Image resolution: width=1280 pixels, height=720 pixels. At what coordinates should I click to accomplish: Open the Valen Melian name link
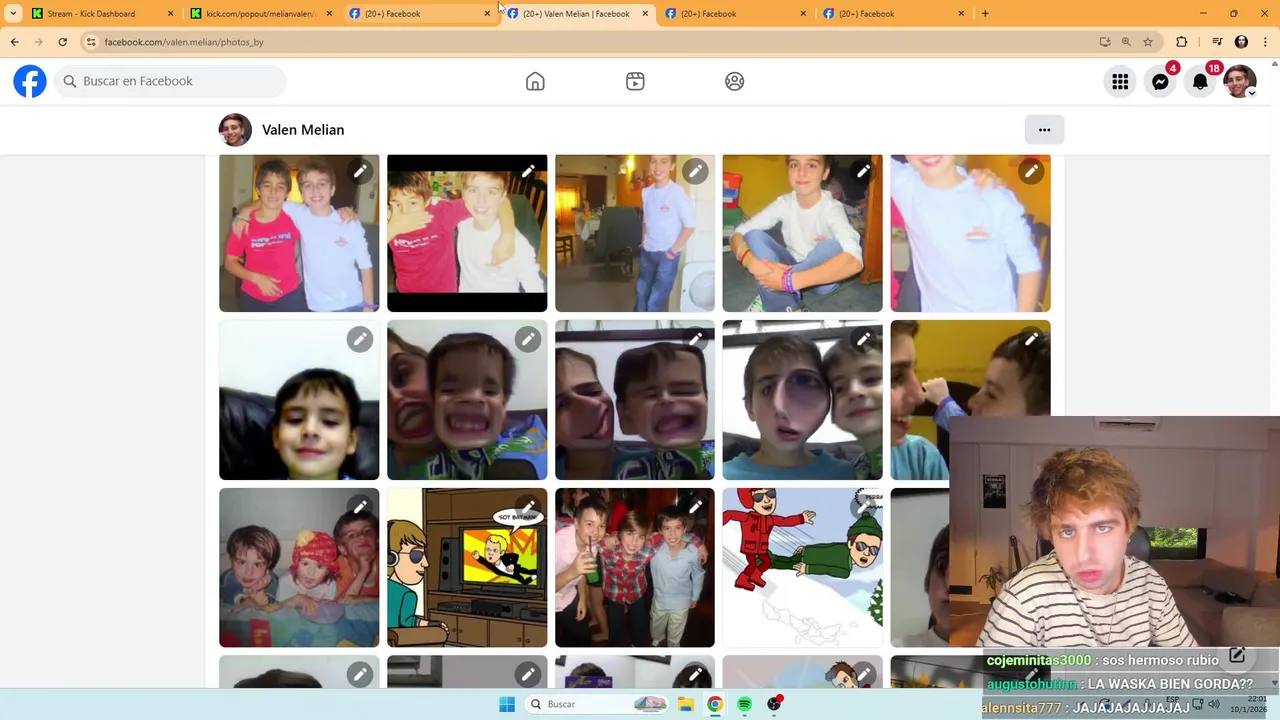pyautogui.click(x=303, y=130)
